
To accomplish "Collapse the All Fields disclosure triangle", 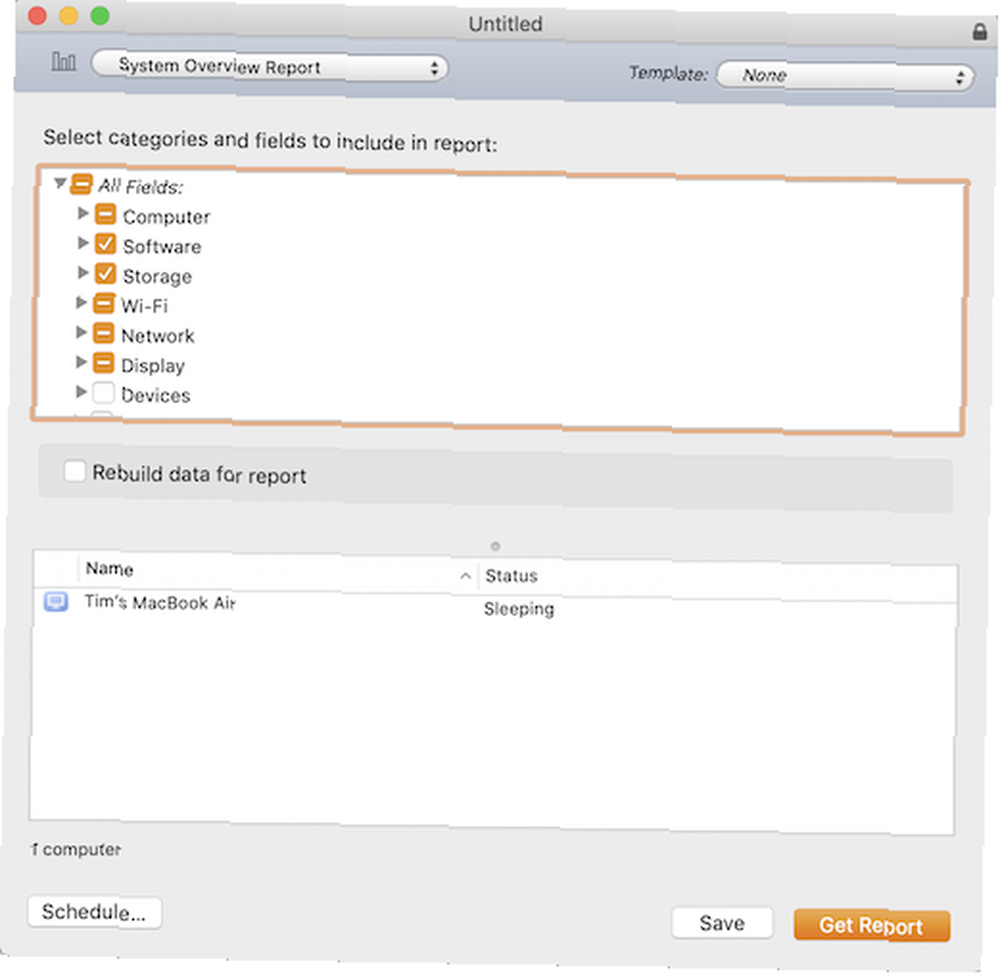I will pos(60,183).
